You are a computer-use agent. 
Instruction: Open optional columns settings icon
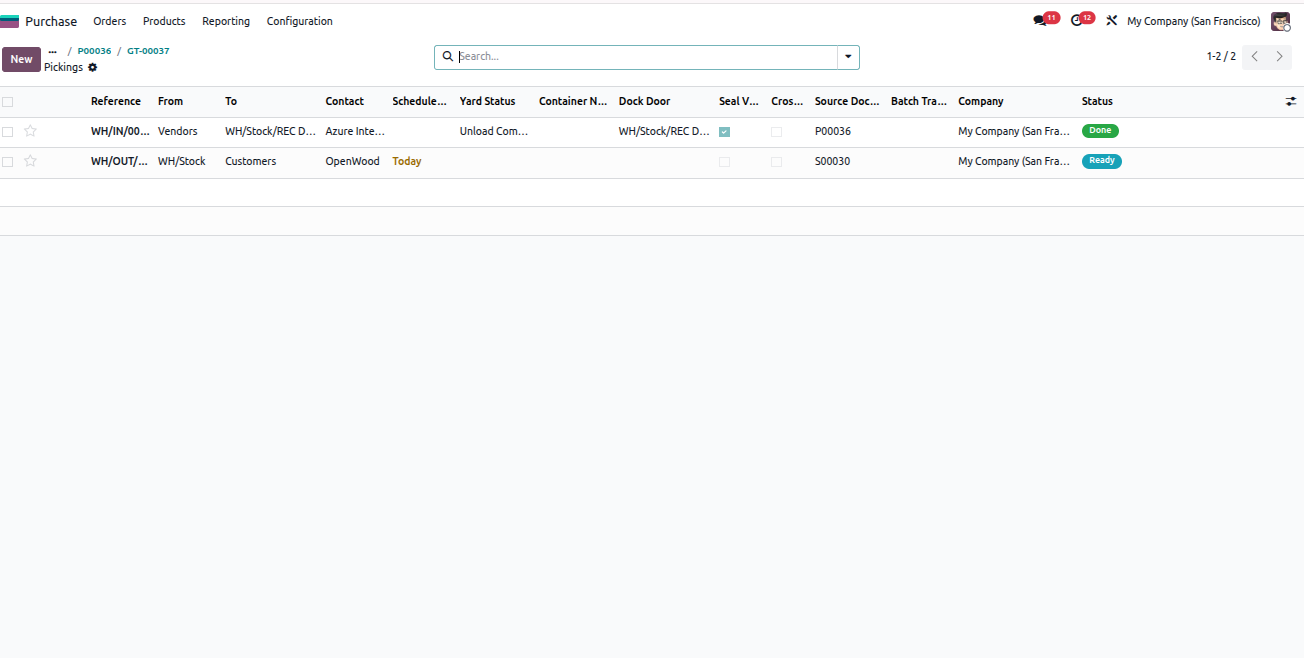1291,101
